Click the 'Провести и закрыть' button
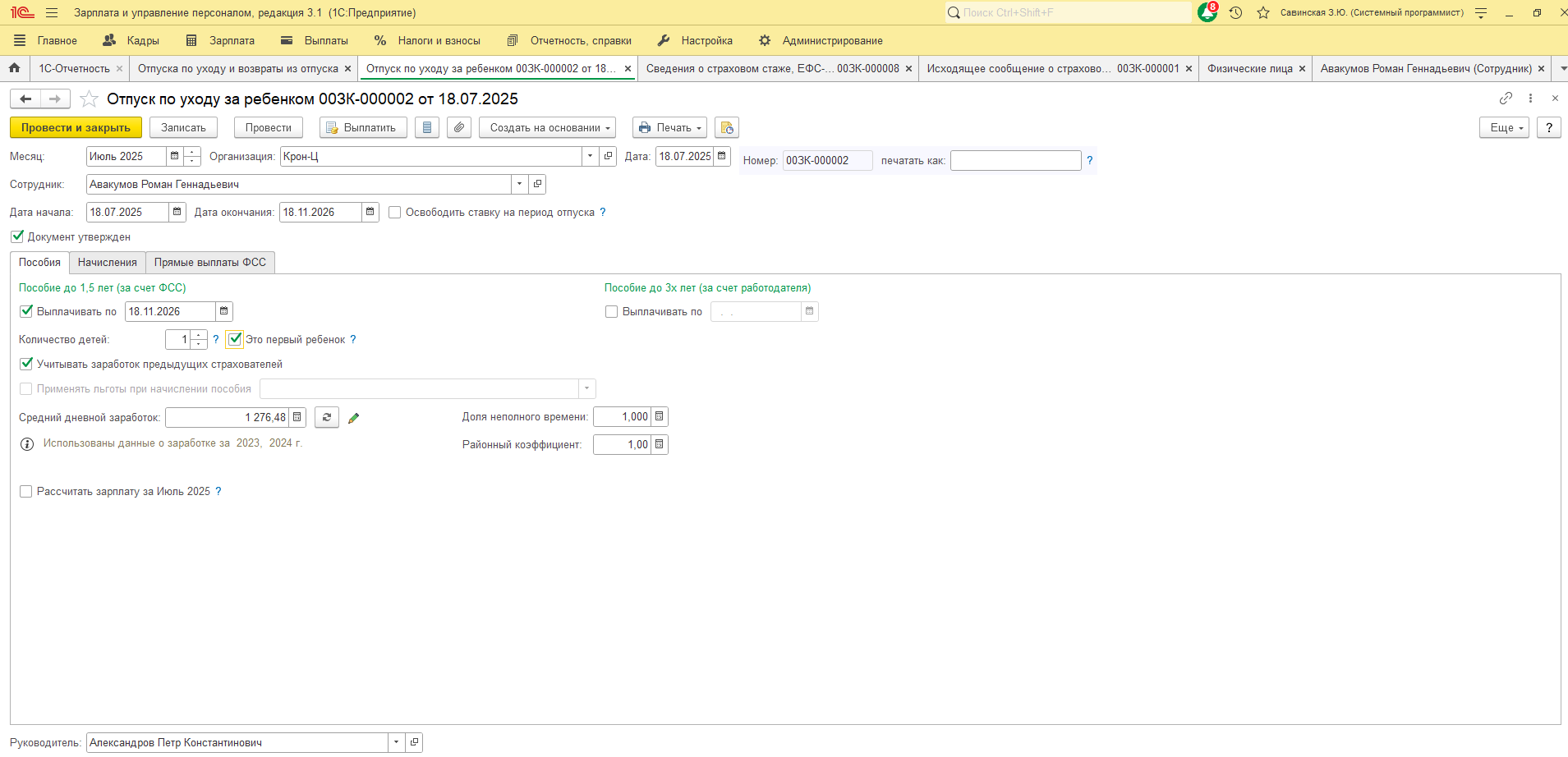 76,128
